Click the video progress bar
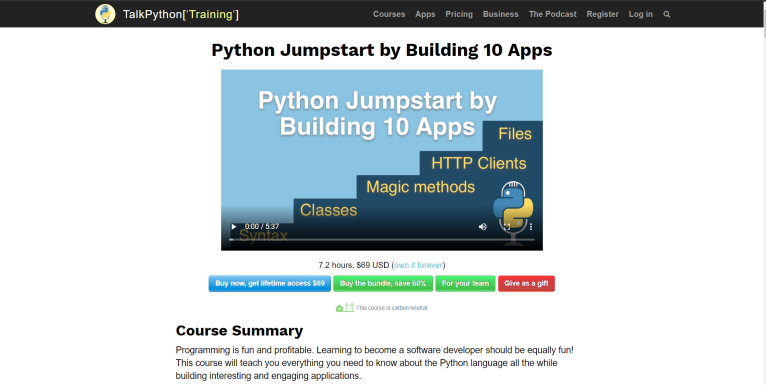Screen dimensions: 766x385 coord(382,240)
